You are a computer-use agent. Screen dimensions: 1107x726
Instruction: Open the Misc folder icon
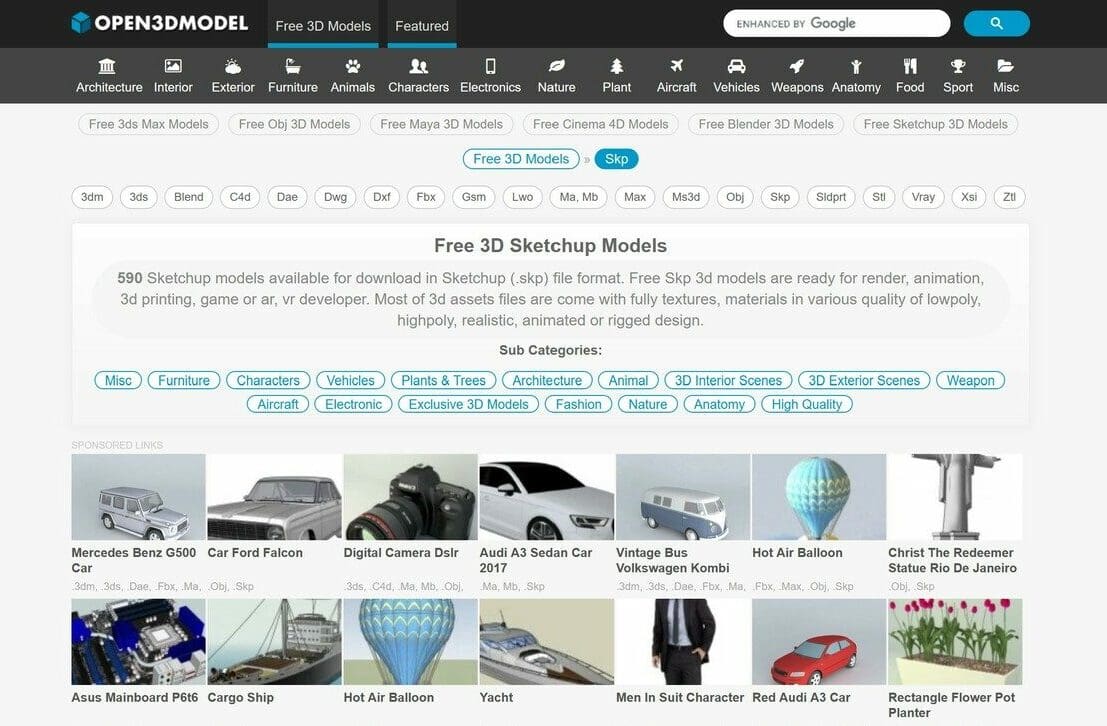[x=1005, y=66]
